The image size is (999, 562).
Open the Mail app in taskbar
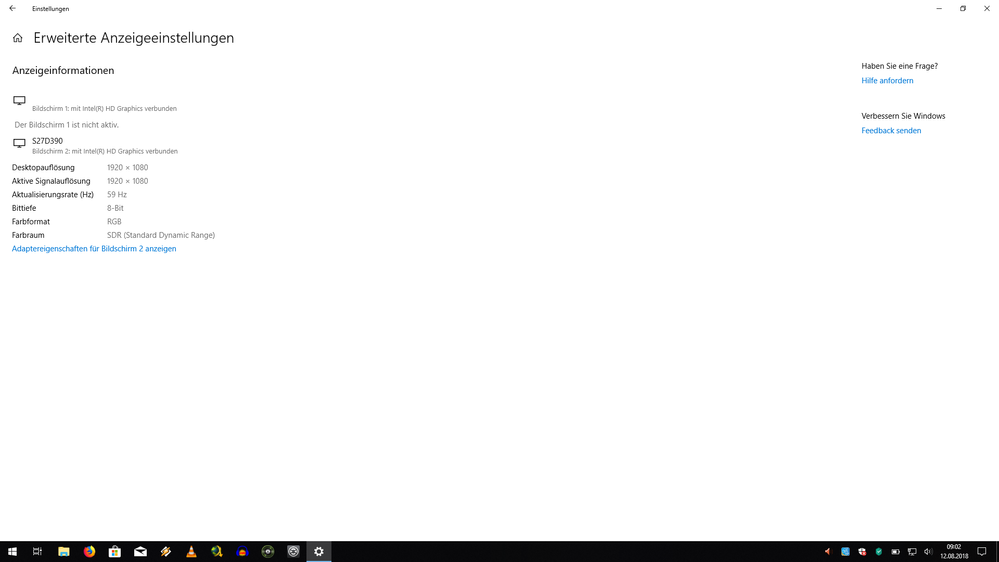coord(140,552)
